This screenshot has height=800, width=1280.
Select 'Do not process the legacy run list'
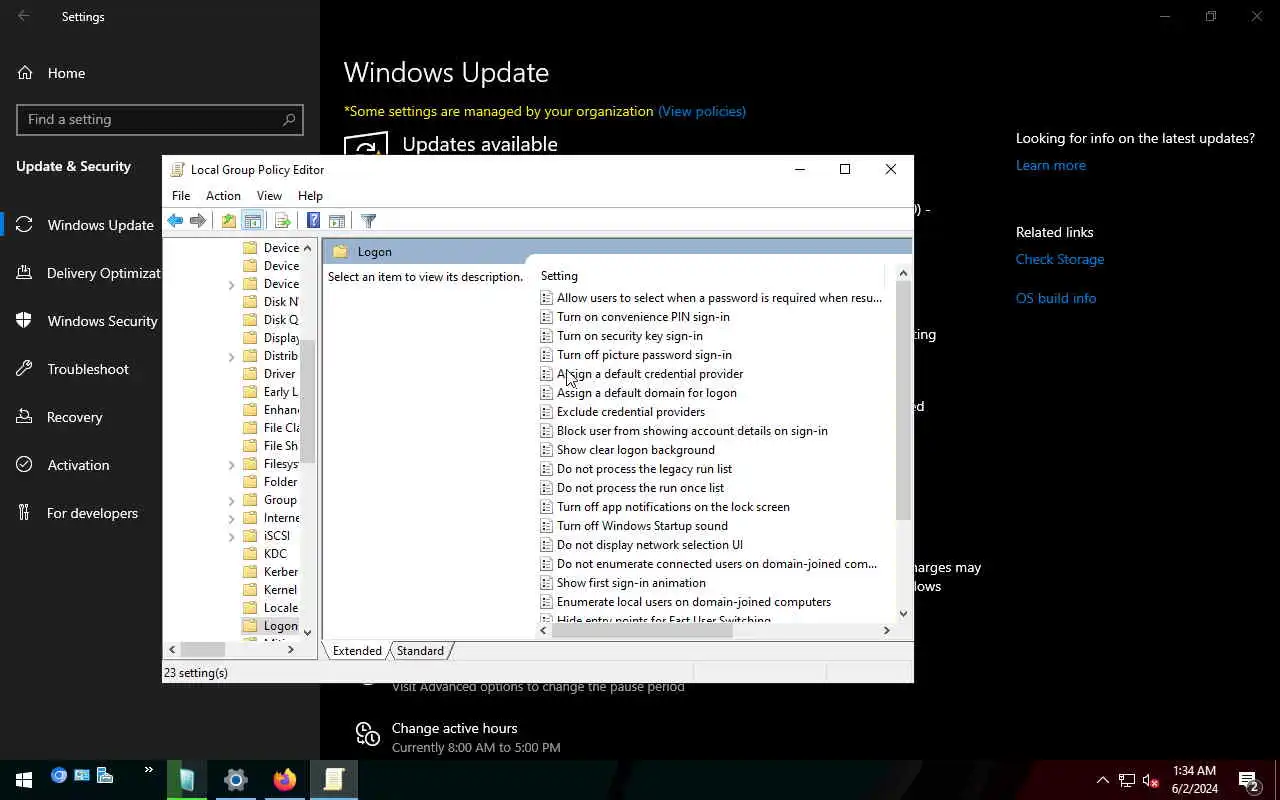644,469
